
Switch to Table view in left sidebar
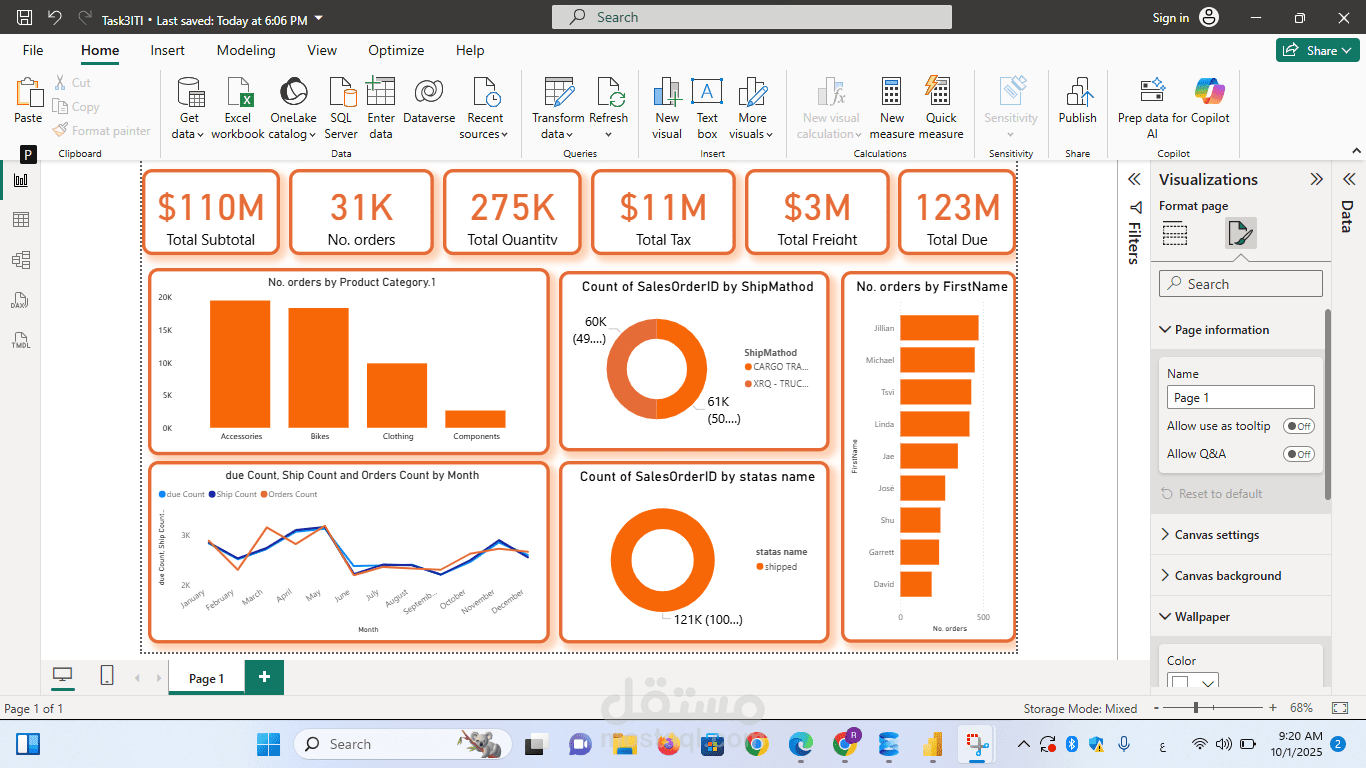(x=21, y=220)
